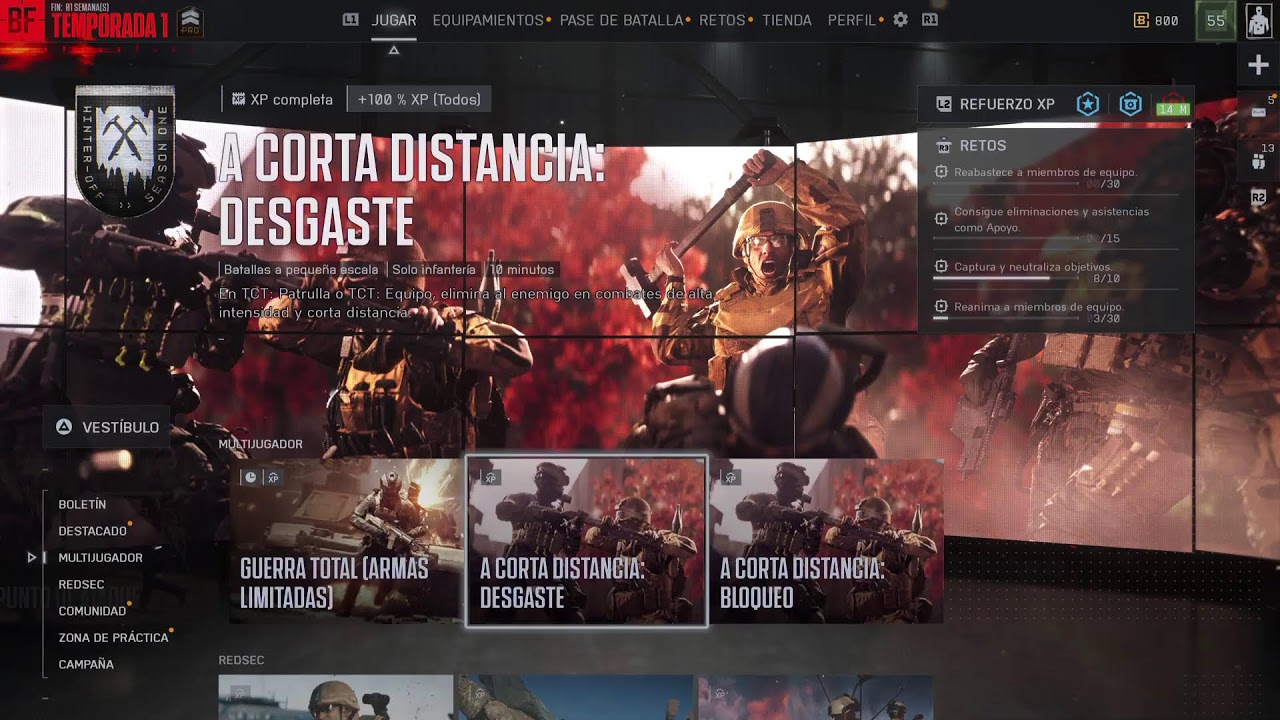
Task: Open the RETOS tab in the top bar
Action: (722, 20)
